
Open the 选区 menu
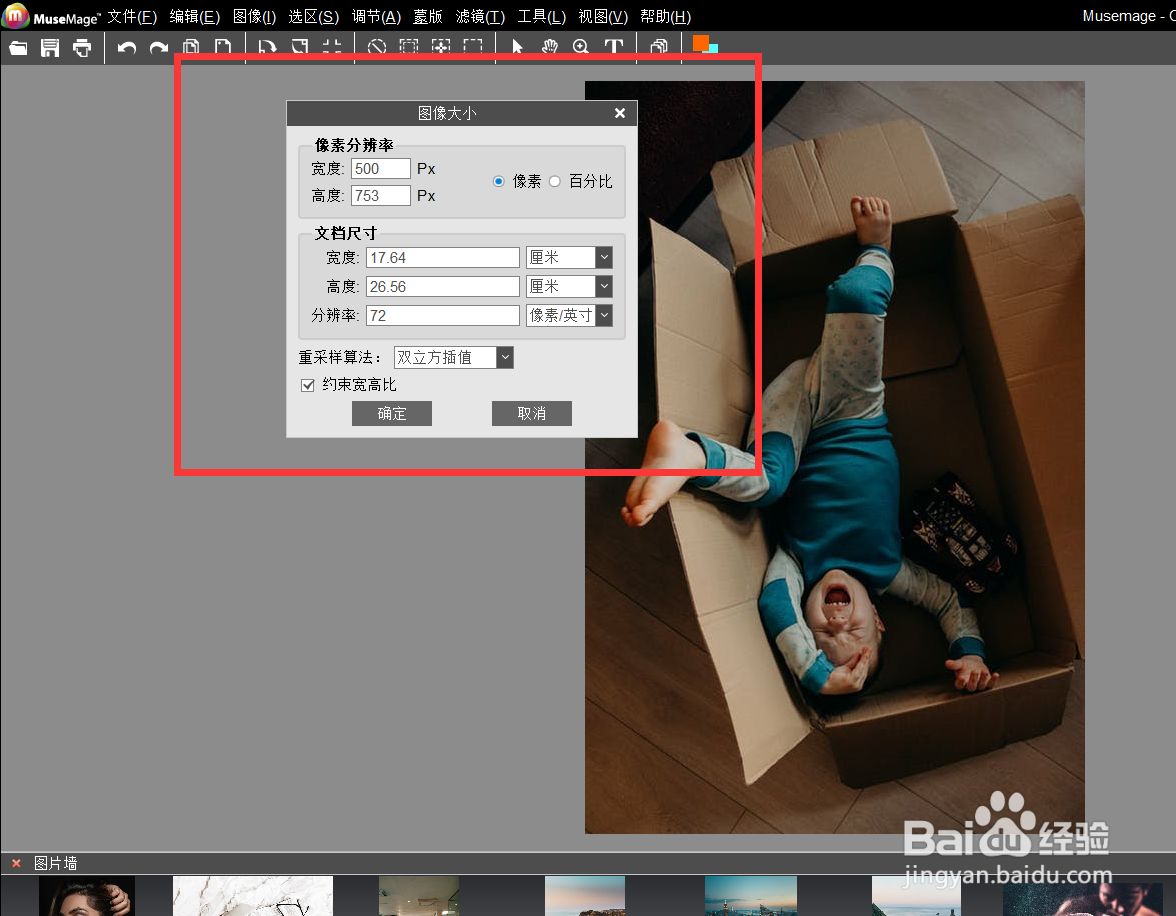pos(314,17)
